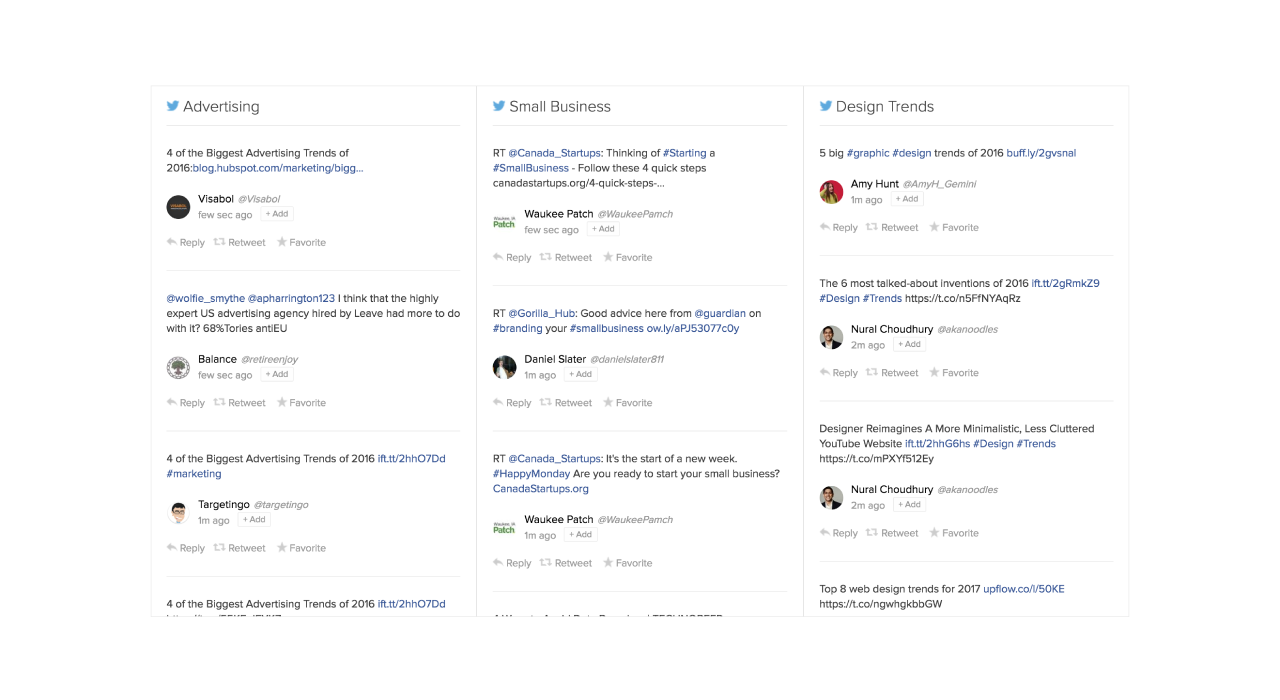Open Daniel Slater's profile avatar
Image resolution: width=1280 pixels, height=700 pixels.
click(x=504, y=367)
